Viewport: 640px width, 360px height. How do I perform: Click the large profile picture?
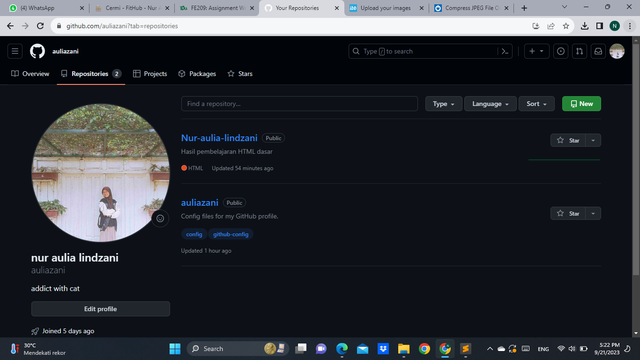100,173
